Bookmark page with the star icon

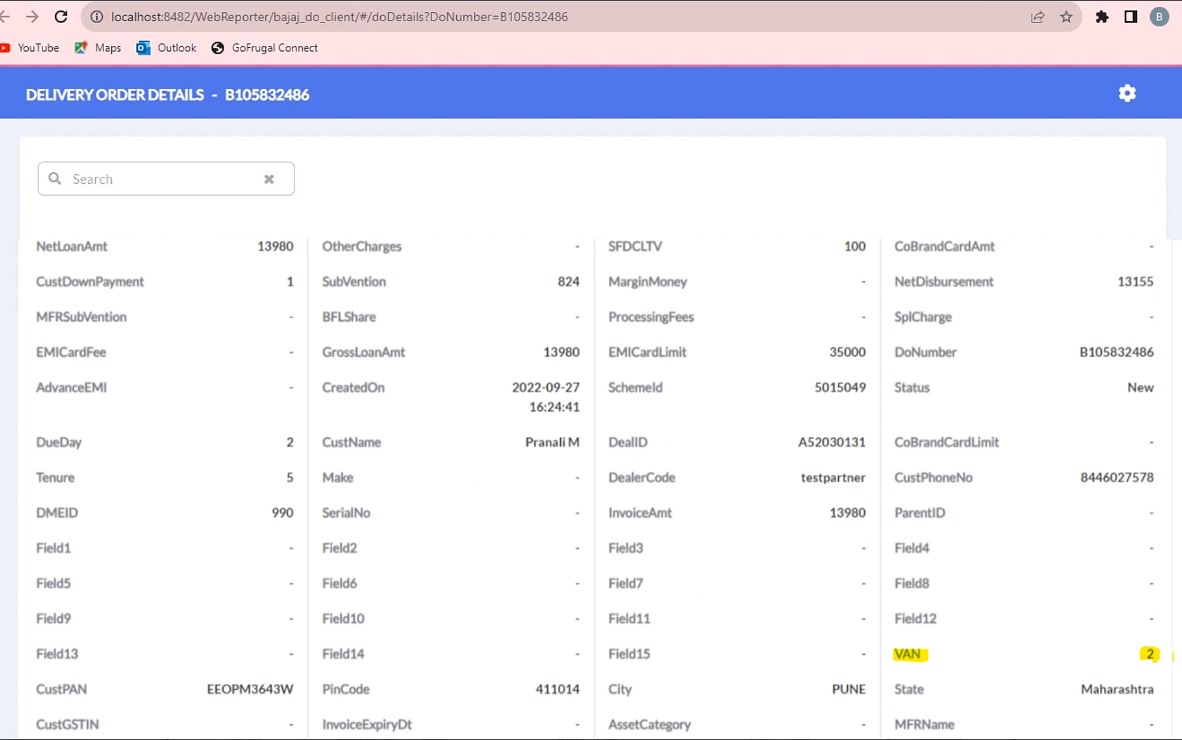click(x=1066, y=17)
